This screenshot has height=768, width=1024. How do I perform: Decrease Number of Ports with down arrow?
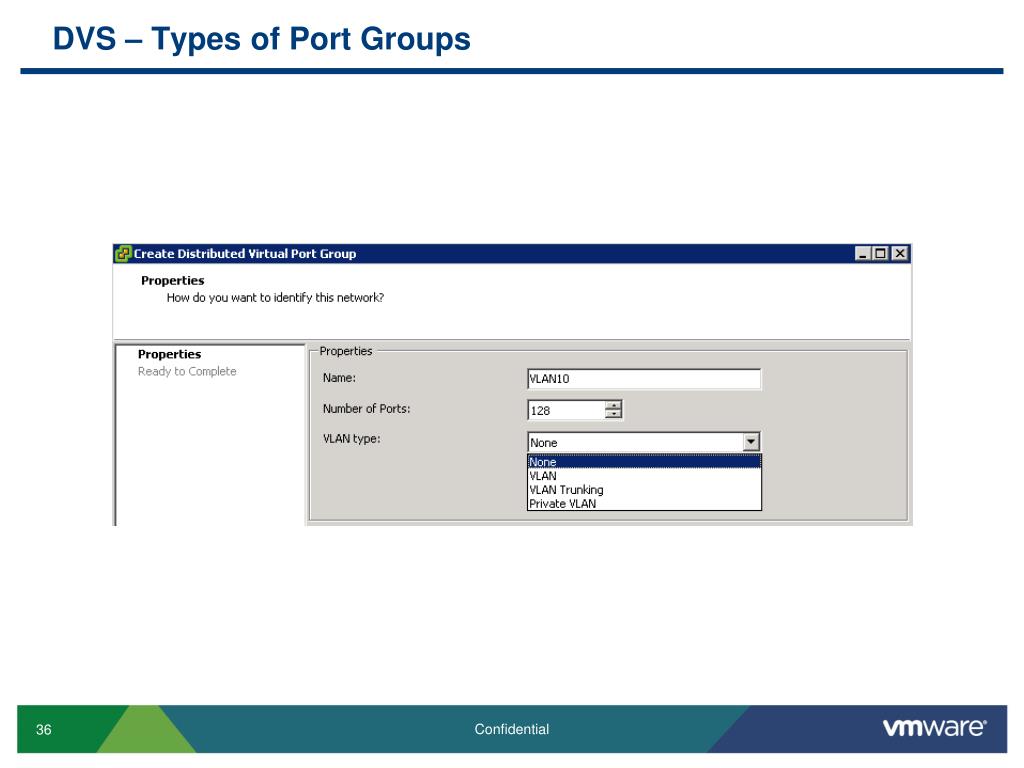click(613, 414)
